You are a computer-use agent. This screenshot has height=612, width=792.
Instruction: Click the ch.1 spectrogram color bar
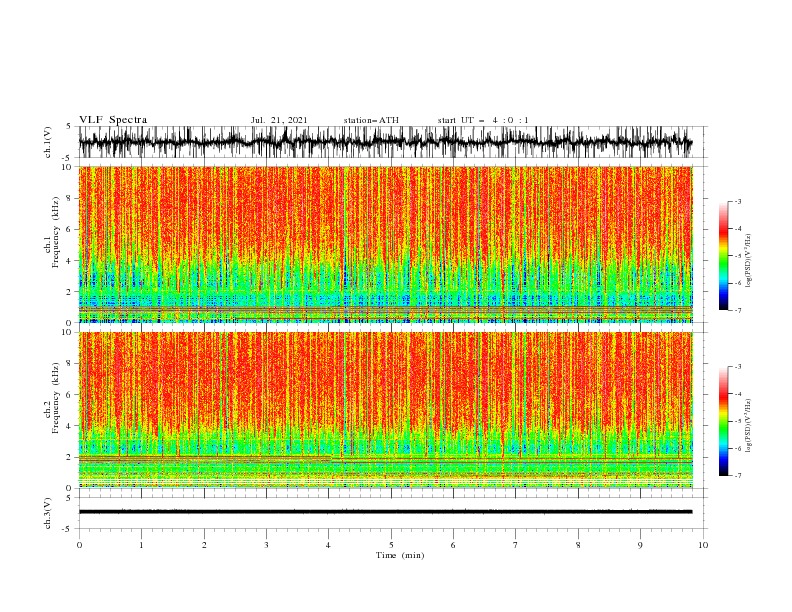724,256
